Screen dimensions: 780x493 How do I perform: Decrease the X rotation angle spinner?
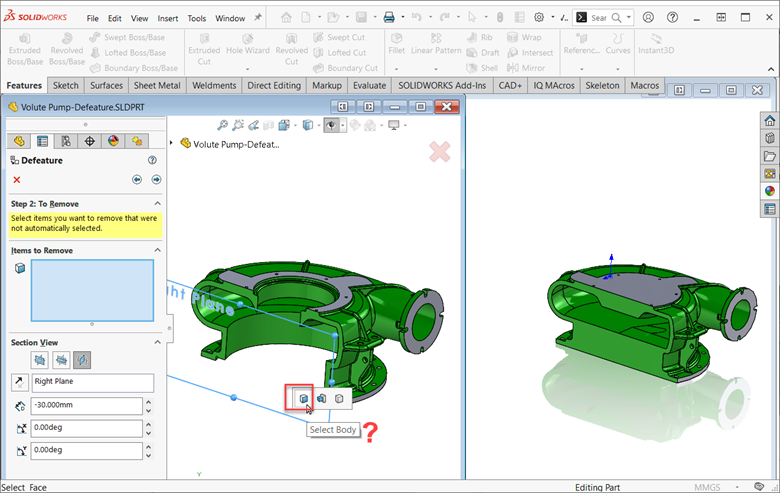148,433
